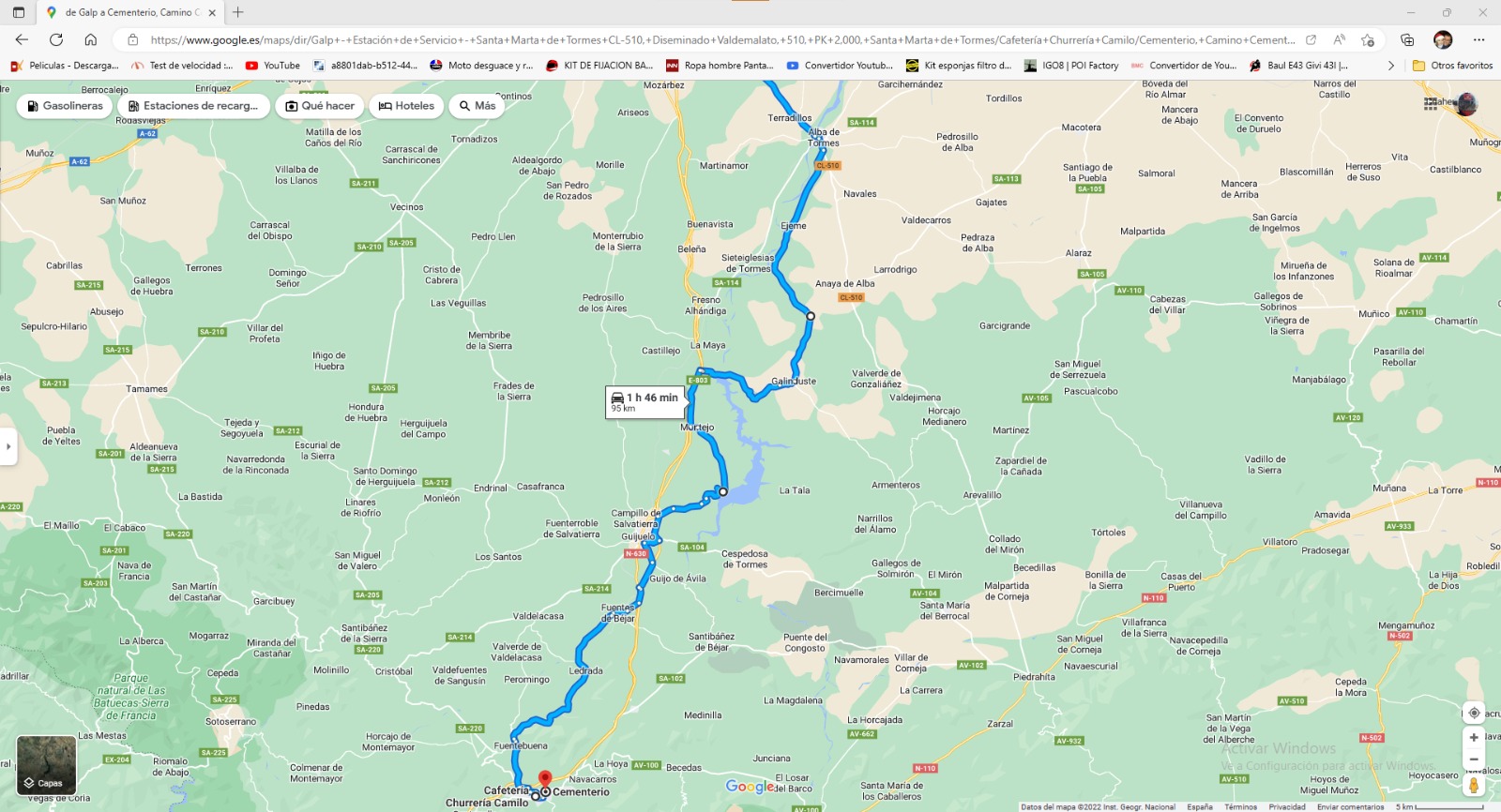Image resolution: width=1501 pixels, height=812 pixels.
Task: Switch map layers via Capas thumbnail
Action: tap(46, 765)
